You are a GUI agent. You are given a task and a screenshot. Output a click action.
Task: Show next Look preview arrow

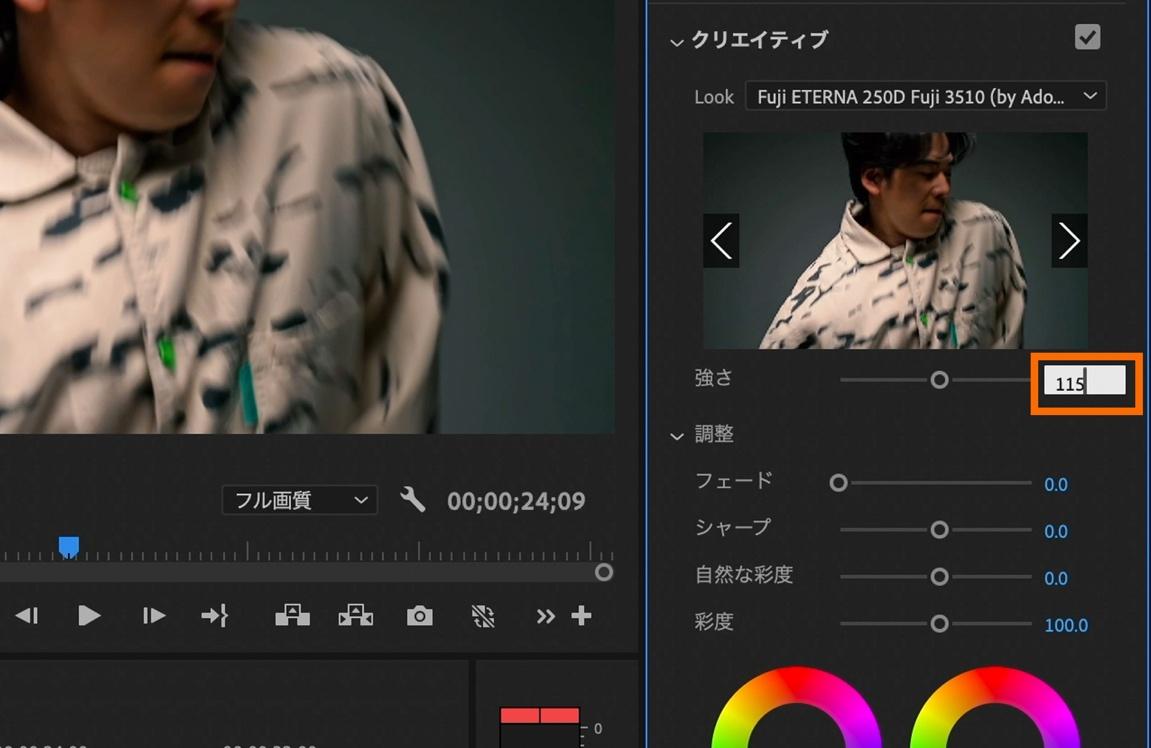click(1070, 241)
